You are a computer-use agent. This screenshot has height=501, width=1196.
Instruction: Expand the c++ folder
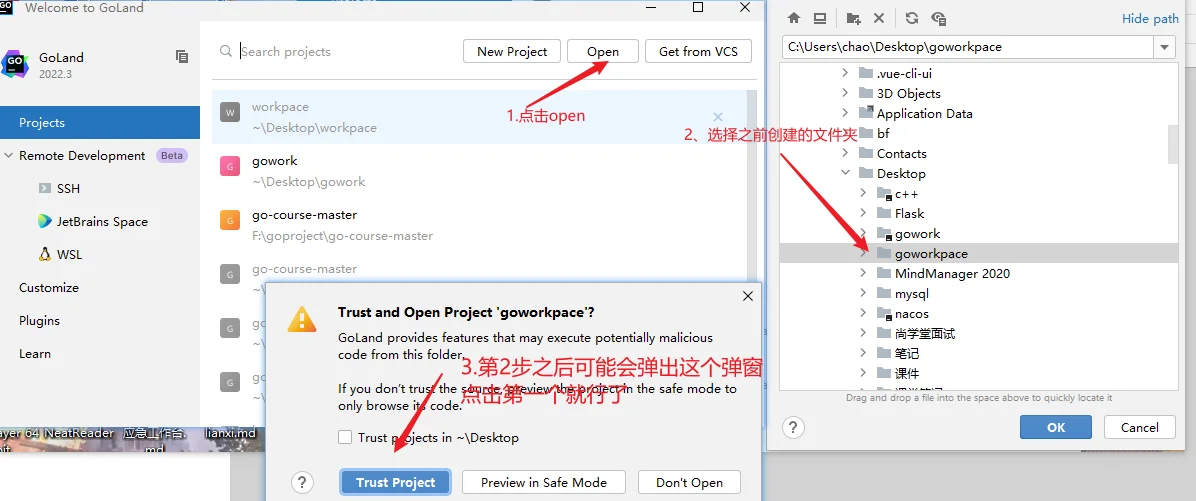863,194
